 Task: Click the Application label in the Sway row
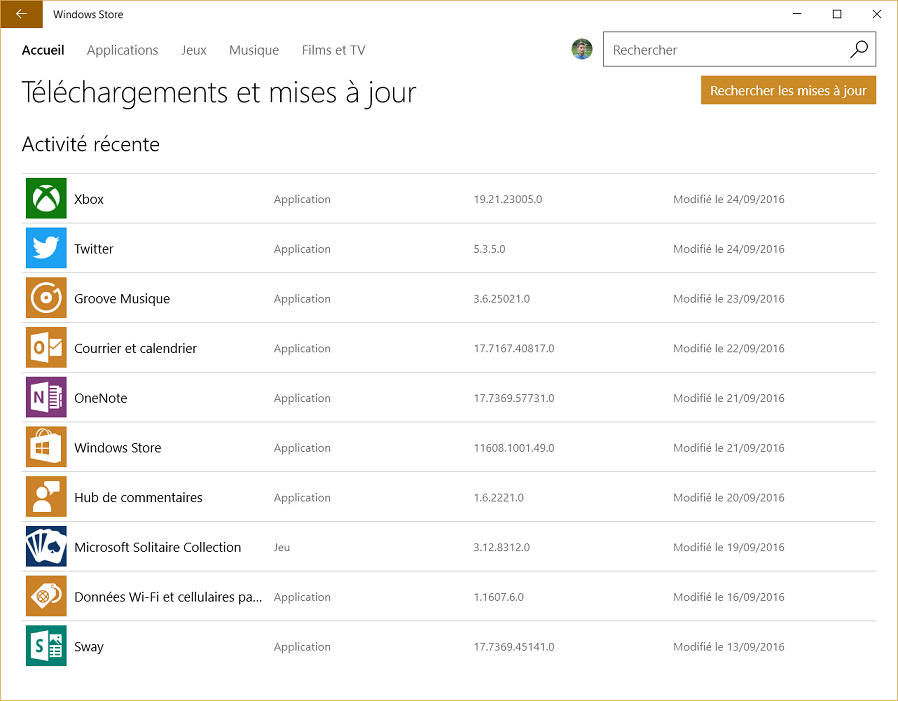click(302, 647)
